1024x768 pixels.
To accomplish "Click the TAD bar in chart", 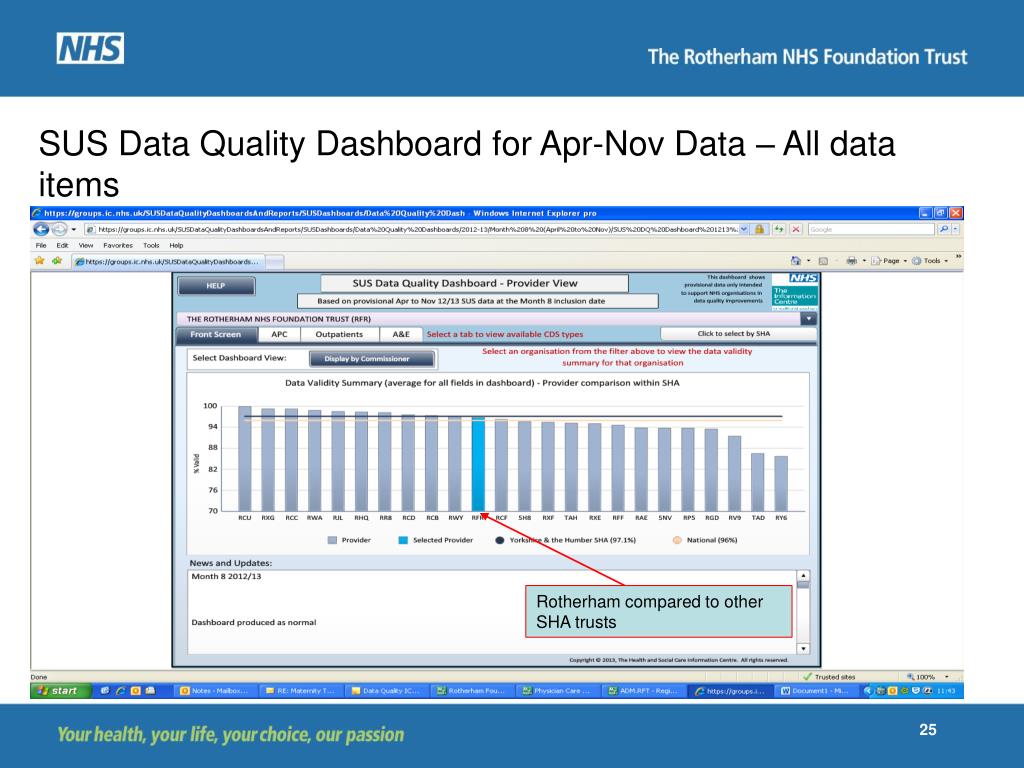I will (x=758, y=482).
